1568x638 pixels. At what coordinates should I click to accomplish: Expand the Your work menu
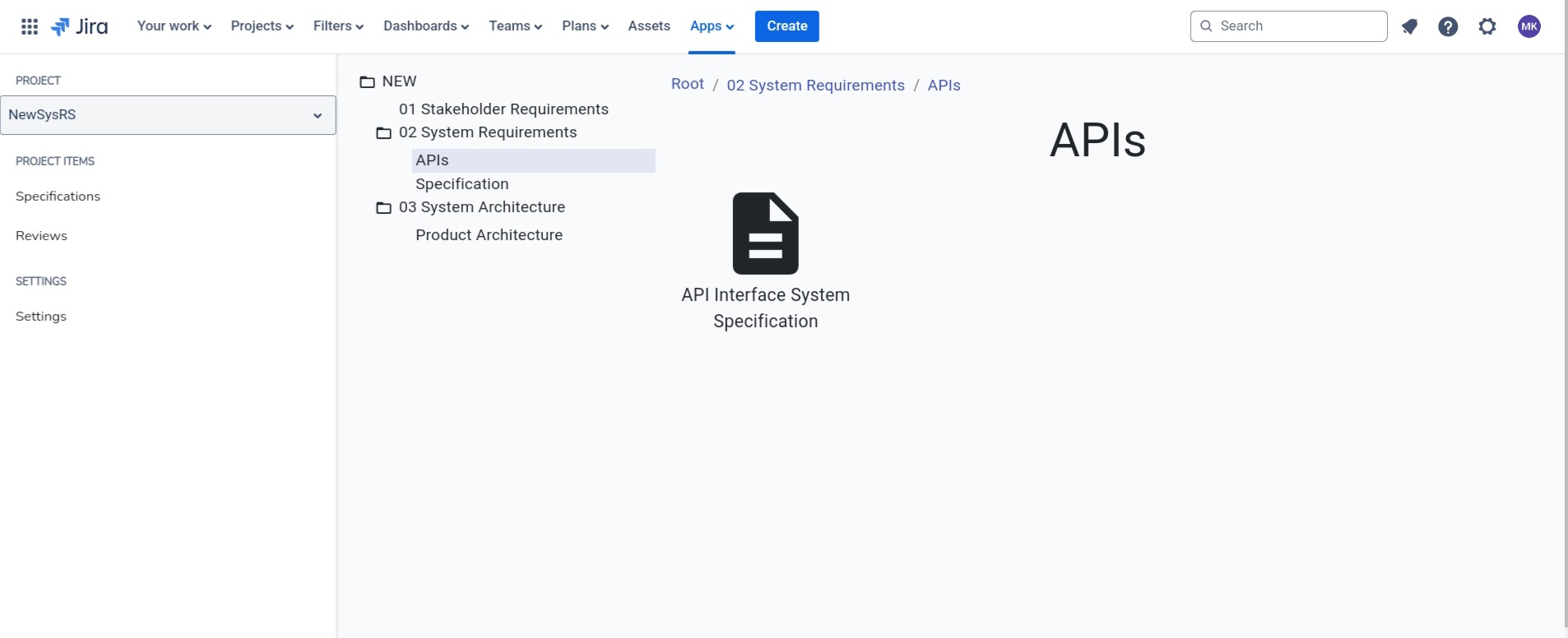[174, 26]
